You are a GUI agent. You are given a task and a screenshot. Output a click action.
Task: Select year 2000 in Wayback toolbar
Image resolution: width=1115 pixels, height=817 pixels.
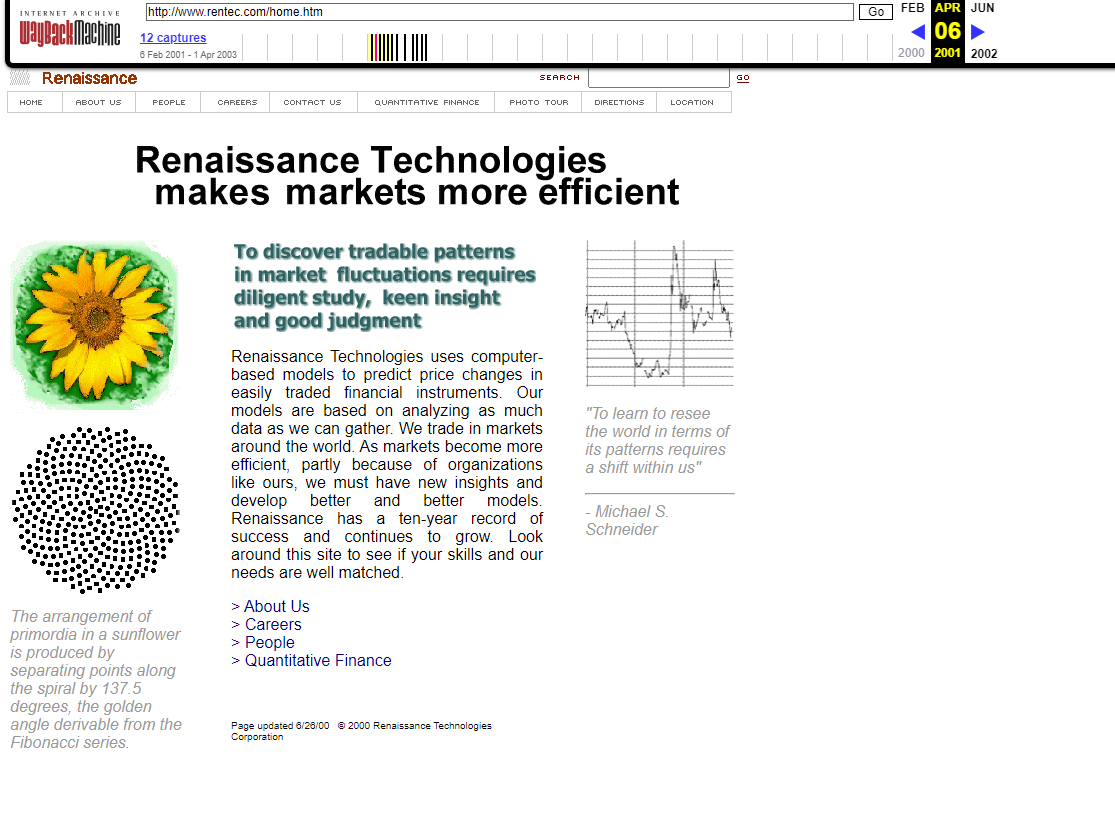click(x=911, y=53)
